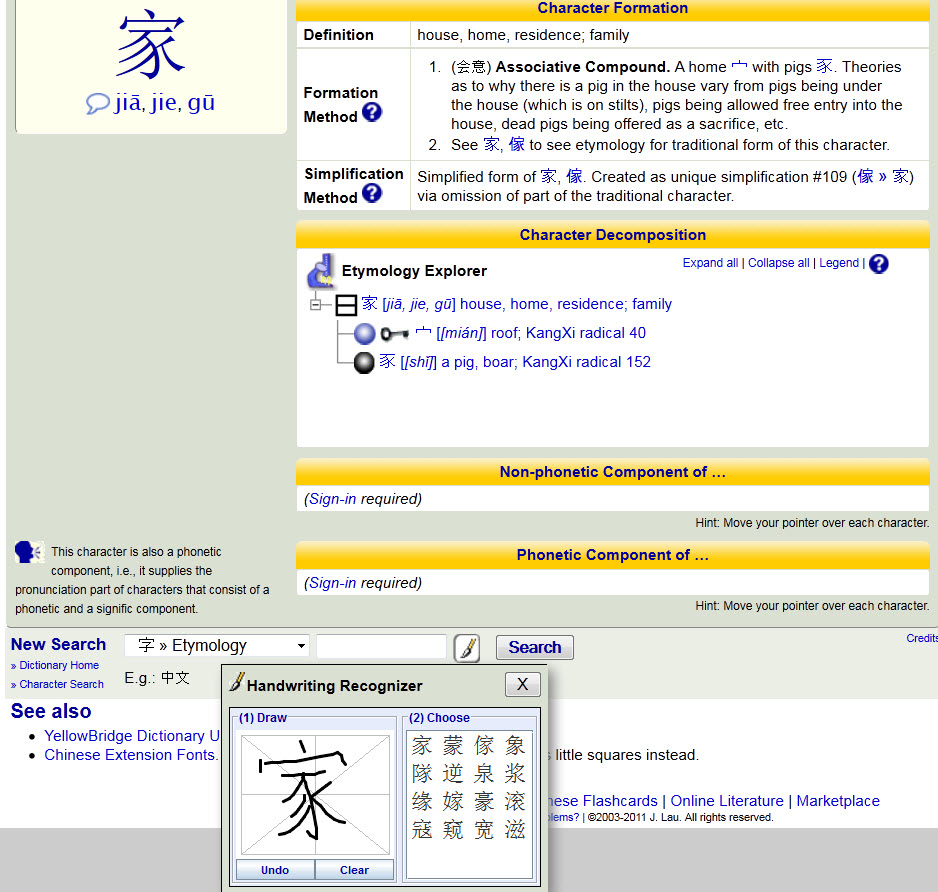Viewport: 938px width, 892px height.
Task: Click the dark sphere icon before 豕
Action: pyautogui.click(x=364, y=362)
